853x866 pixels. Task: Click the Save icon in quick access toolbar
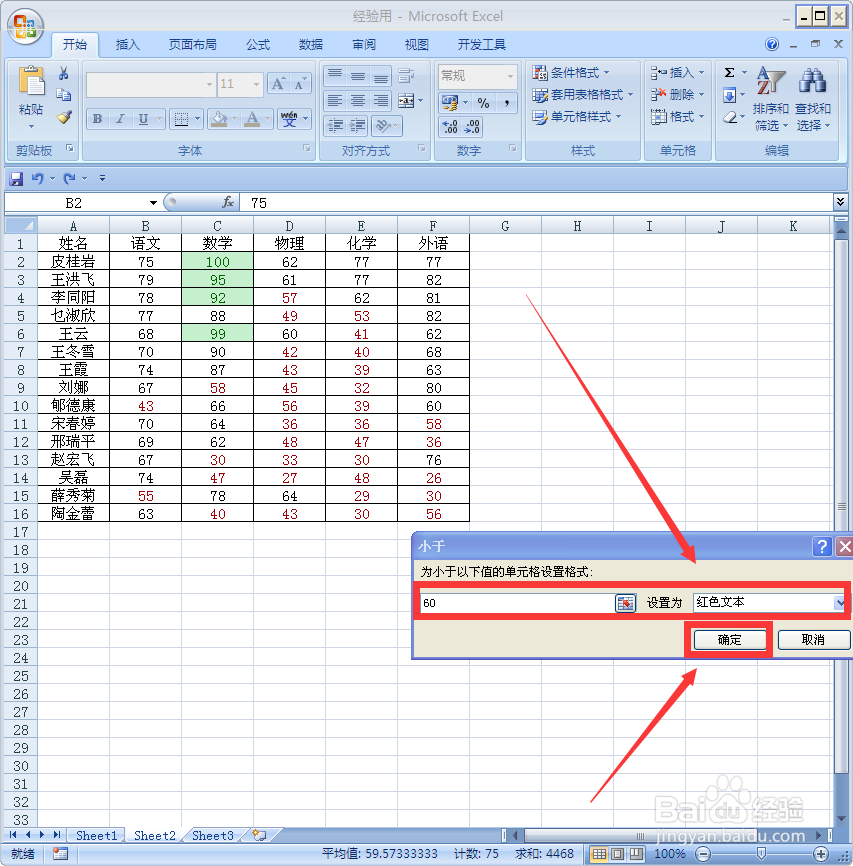[16, 178]
